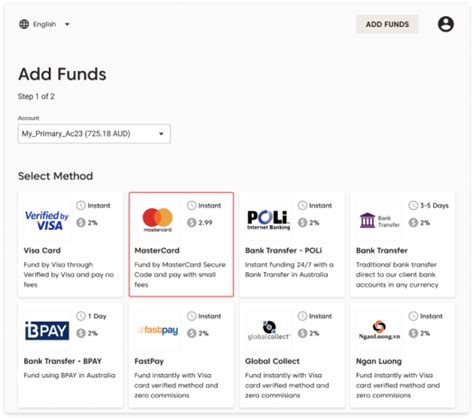
Task: Select the BPAY logo
Action: pyautogui.click(x=47, y=331)
